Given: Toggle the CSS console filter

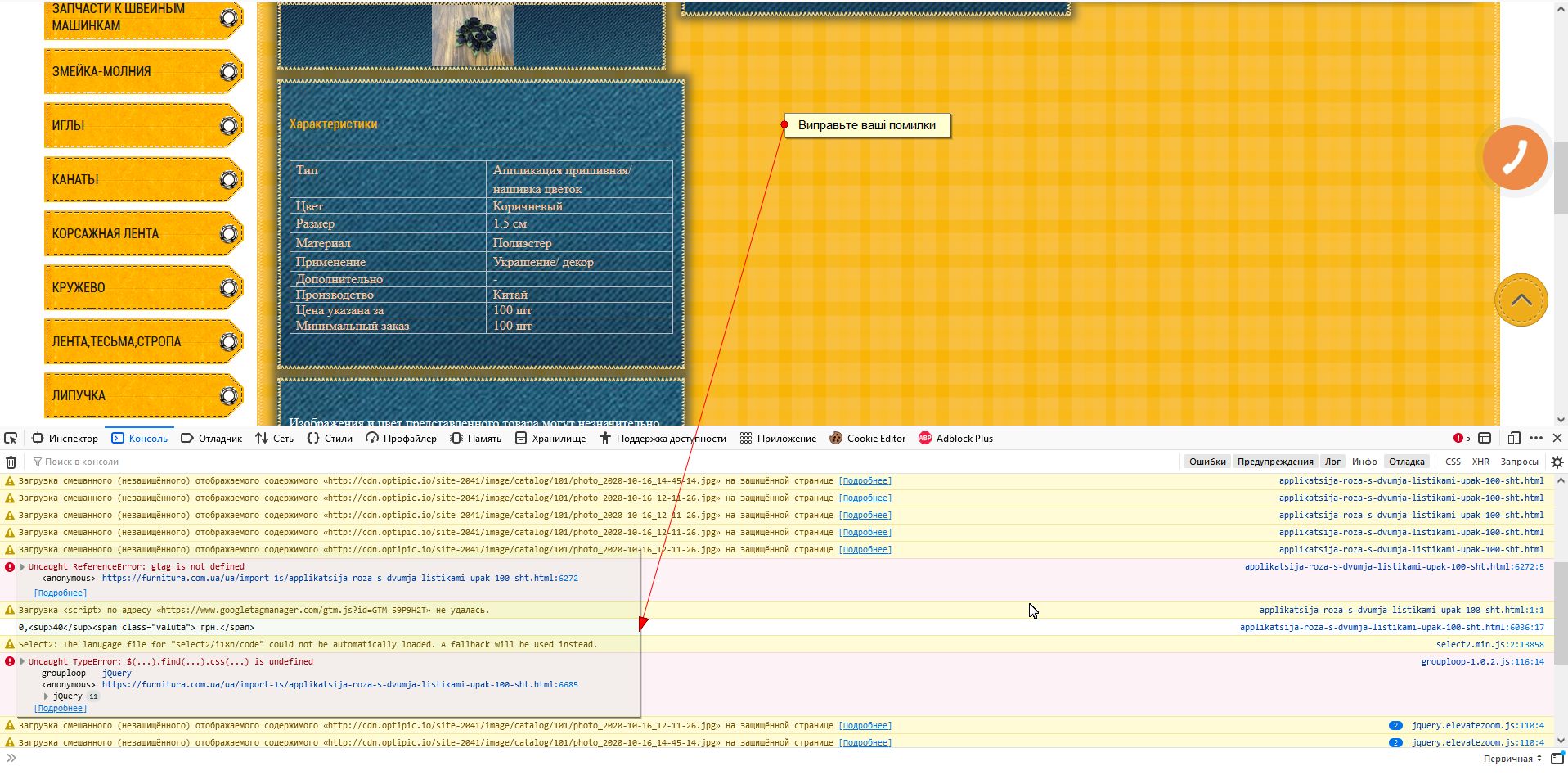Looking at the screenshot, I should tap(1453, 462).
